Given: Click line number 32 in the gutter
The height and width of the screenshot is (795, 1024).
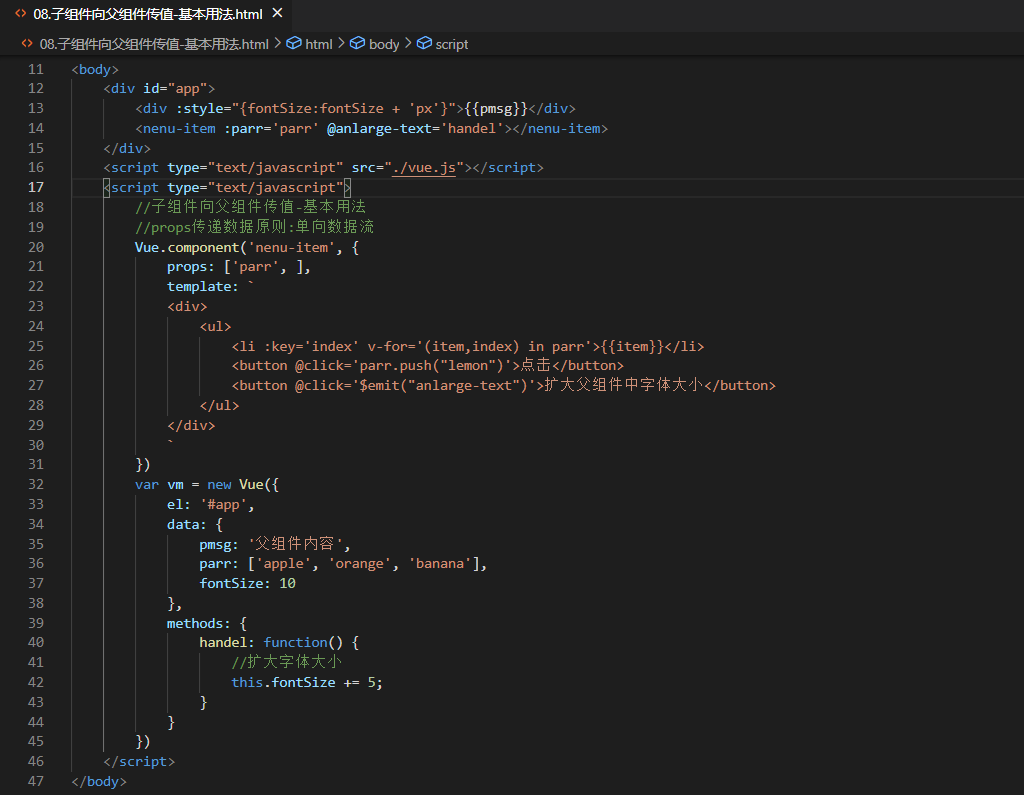Looking at the screenshot, I should tap(36, 484).
